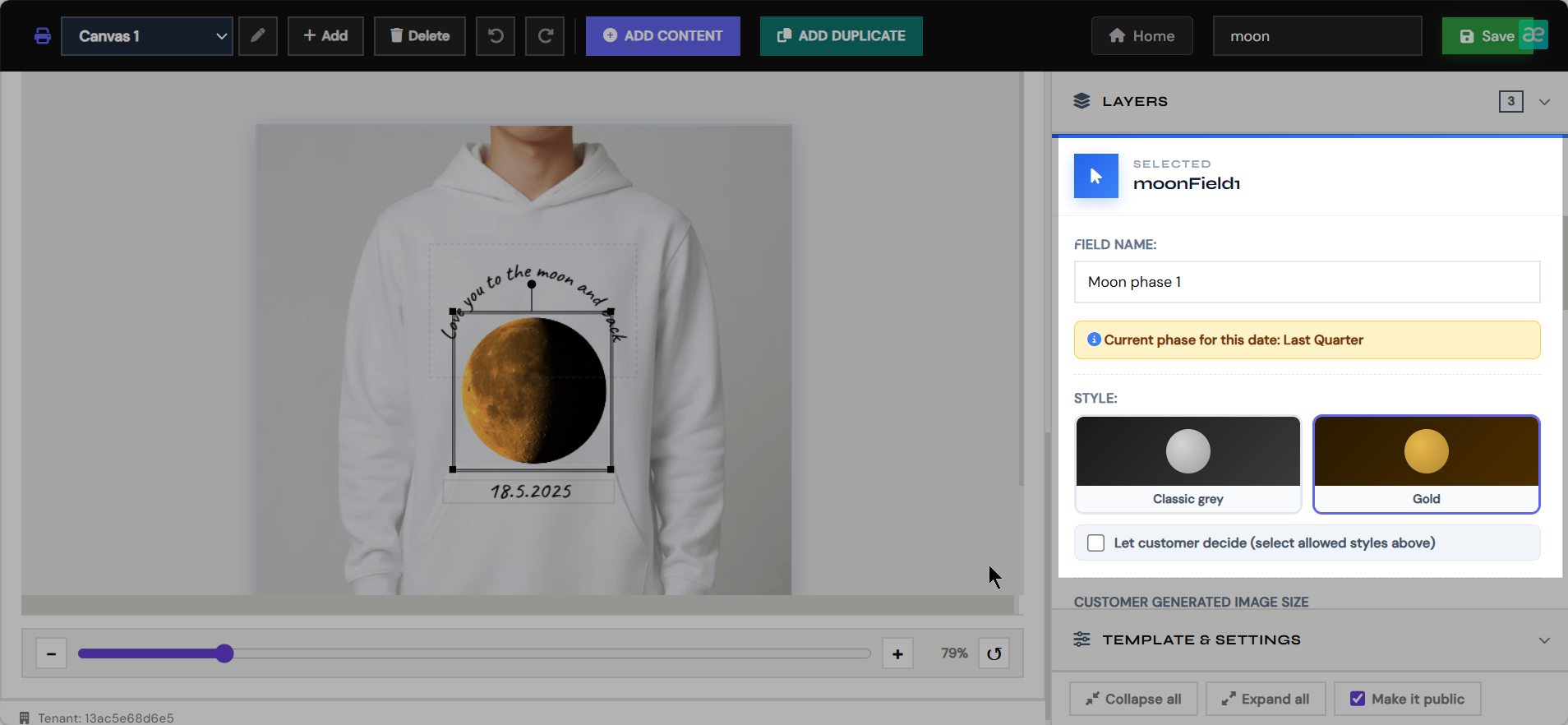Select the moon image on the hoodie
1568x725 pixels.
click(x=534, y=391)
